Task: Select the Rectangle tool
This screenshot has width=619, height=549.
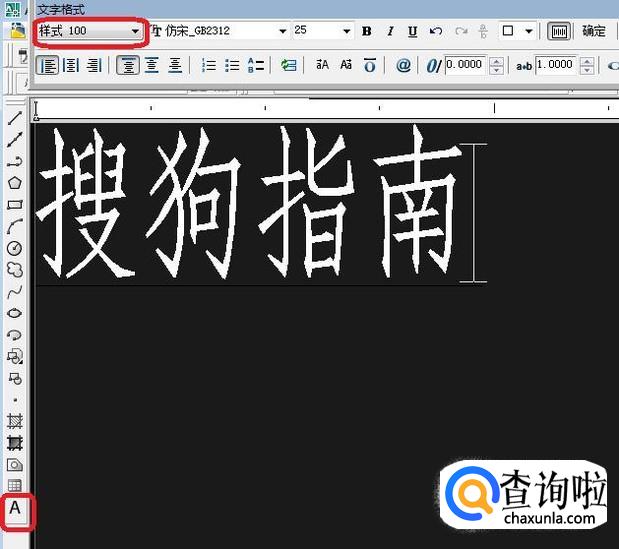Action: point(15,205)
